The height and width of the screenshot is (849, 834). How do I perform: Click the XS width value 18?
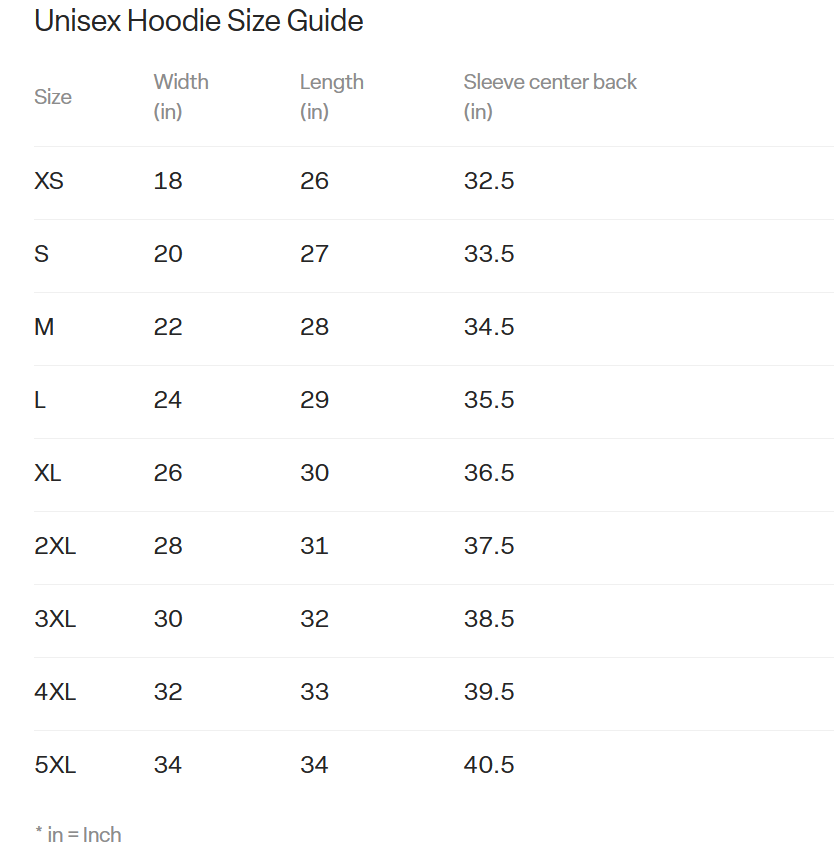pos(168,181)
